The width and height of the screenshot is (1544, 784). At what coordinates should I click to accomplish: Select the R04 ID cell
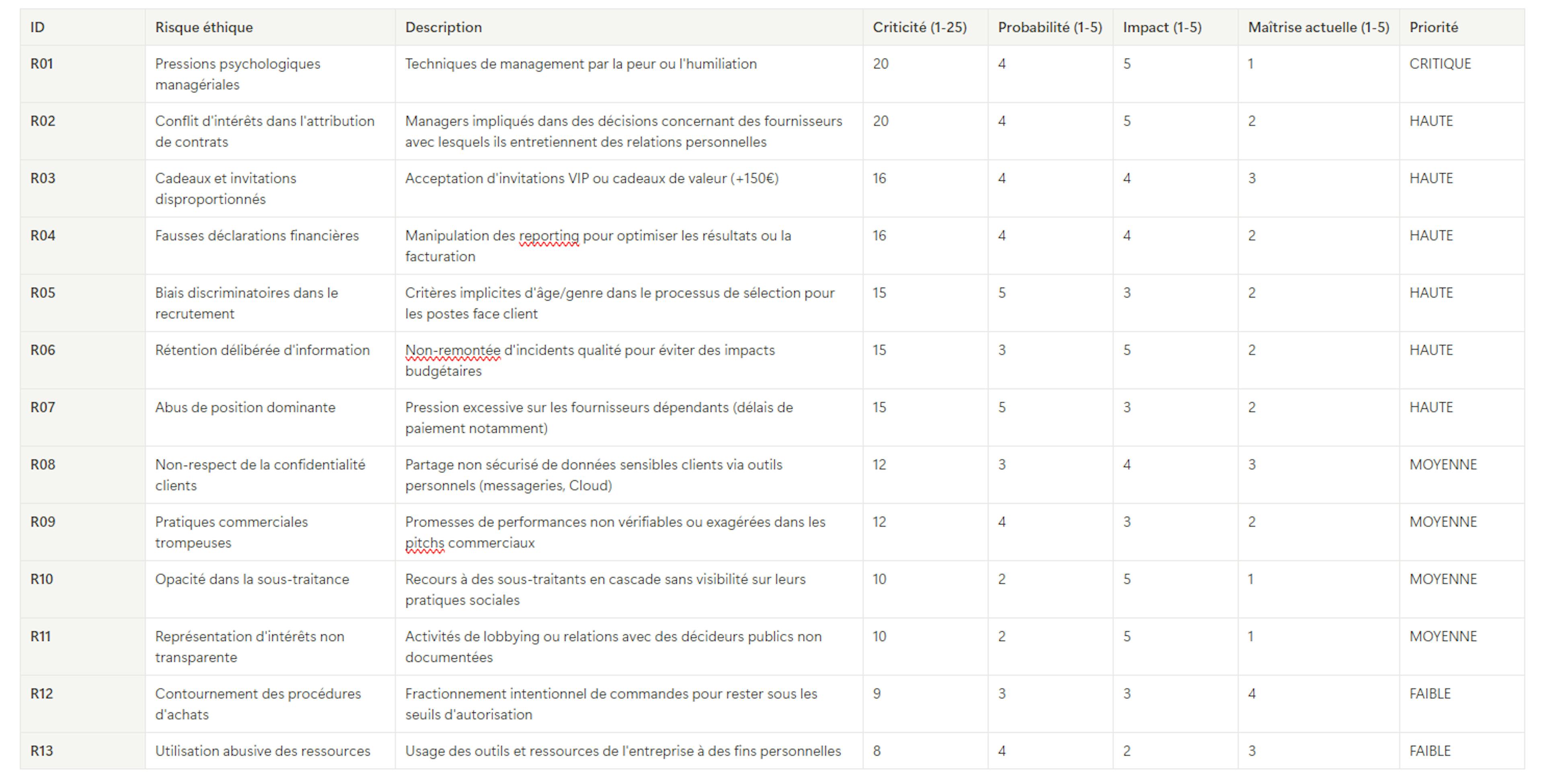[83, 246]
